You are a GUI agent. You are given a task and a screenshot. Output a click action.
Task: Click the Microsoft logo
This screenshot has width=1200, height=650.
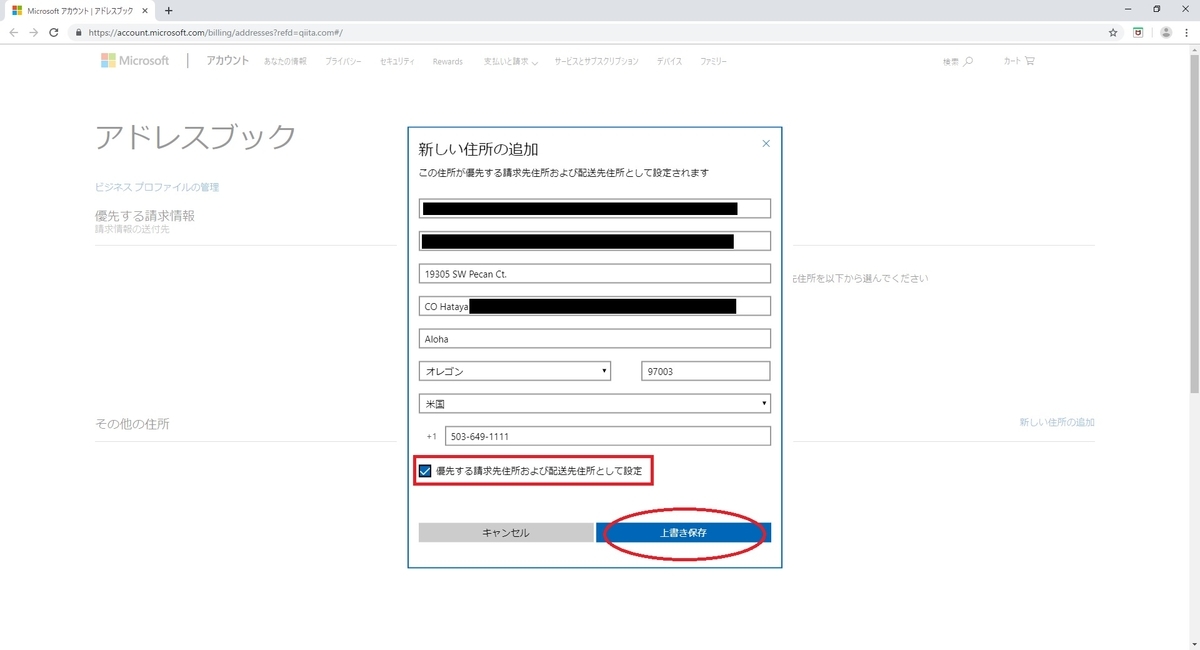[x=135, y=60]
